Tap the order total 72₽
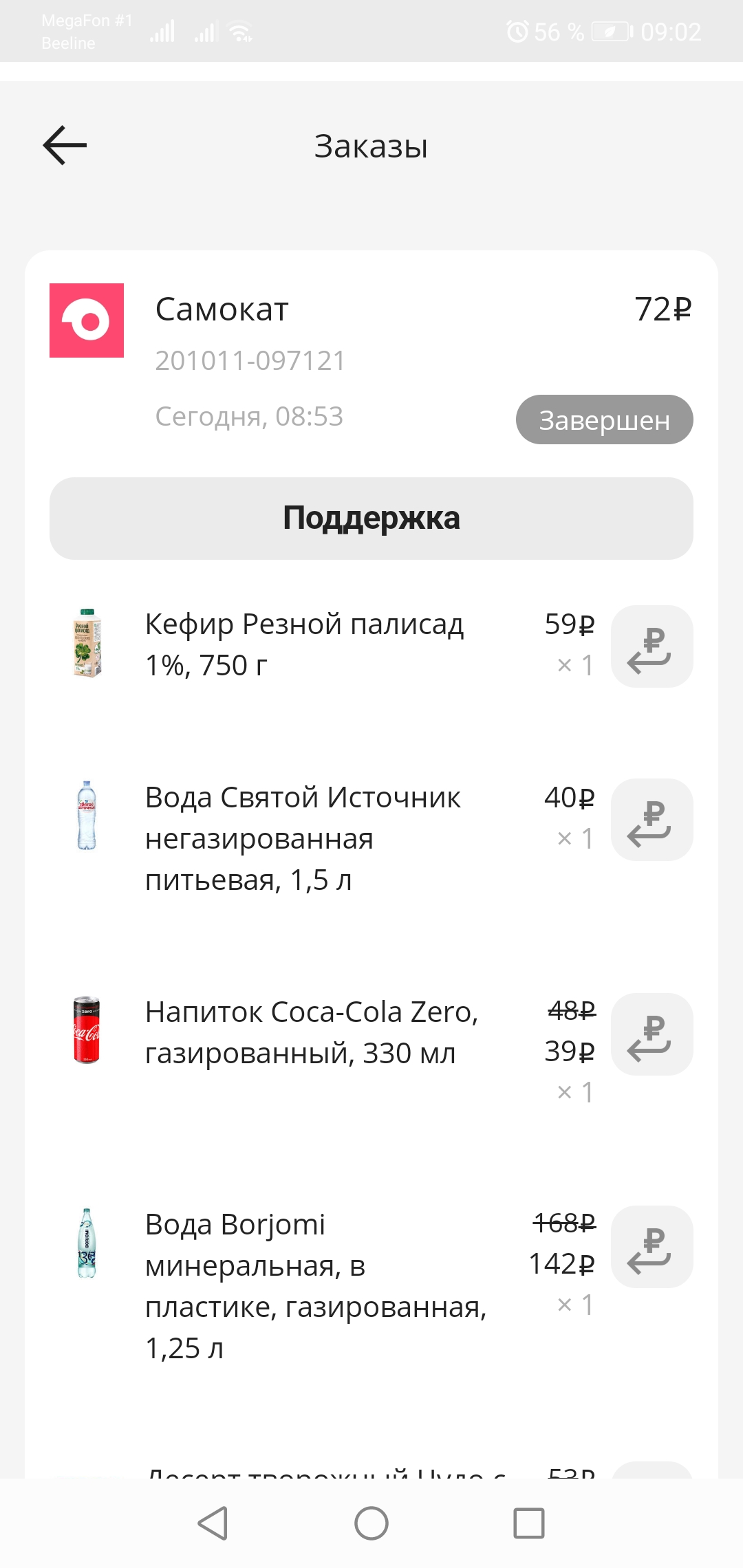743x1568 pixels. tap(663, 309)
